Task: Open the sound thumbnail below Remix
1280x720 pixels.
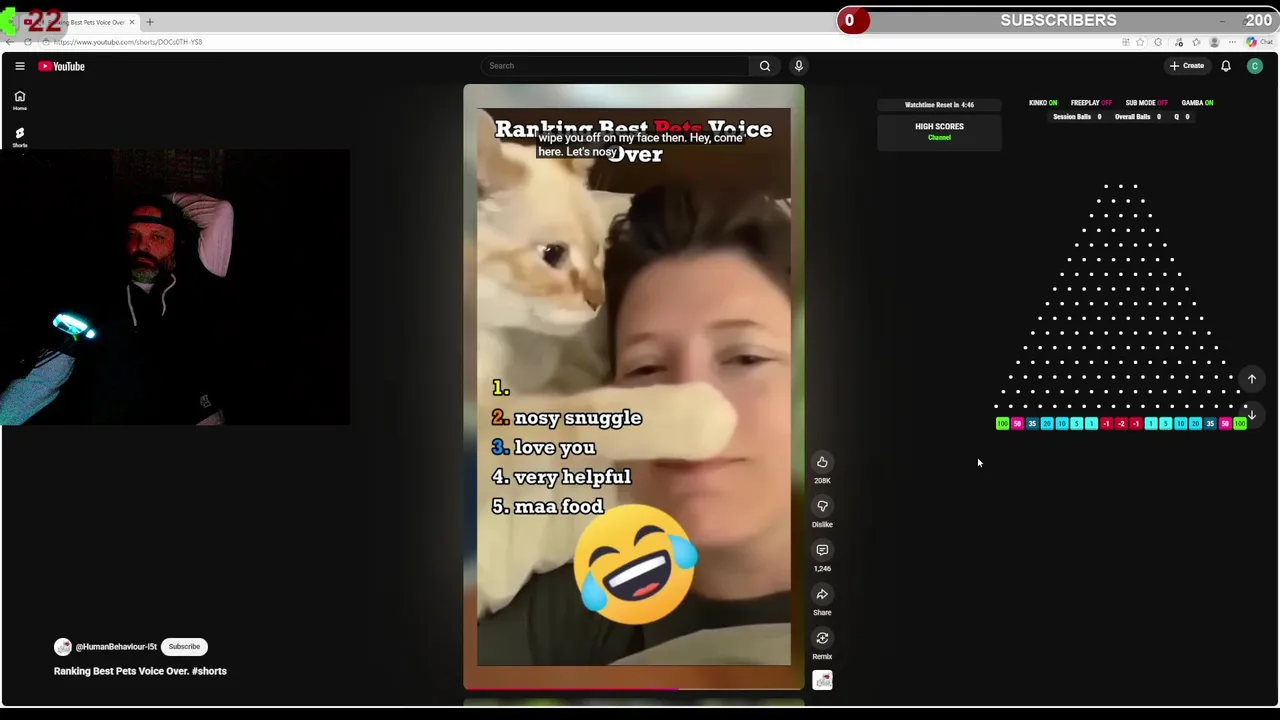Action: point(822,681)
